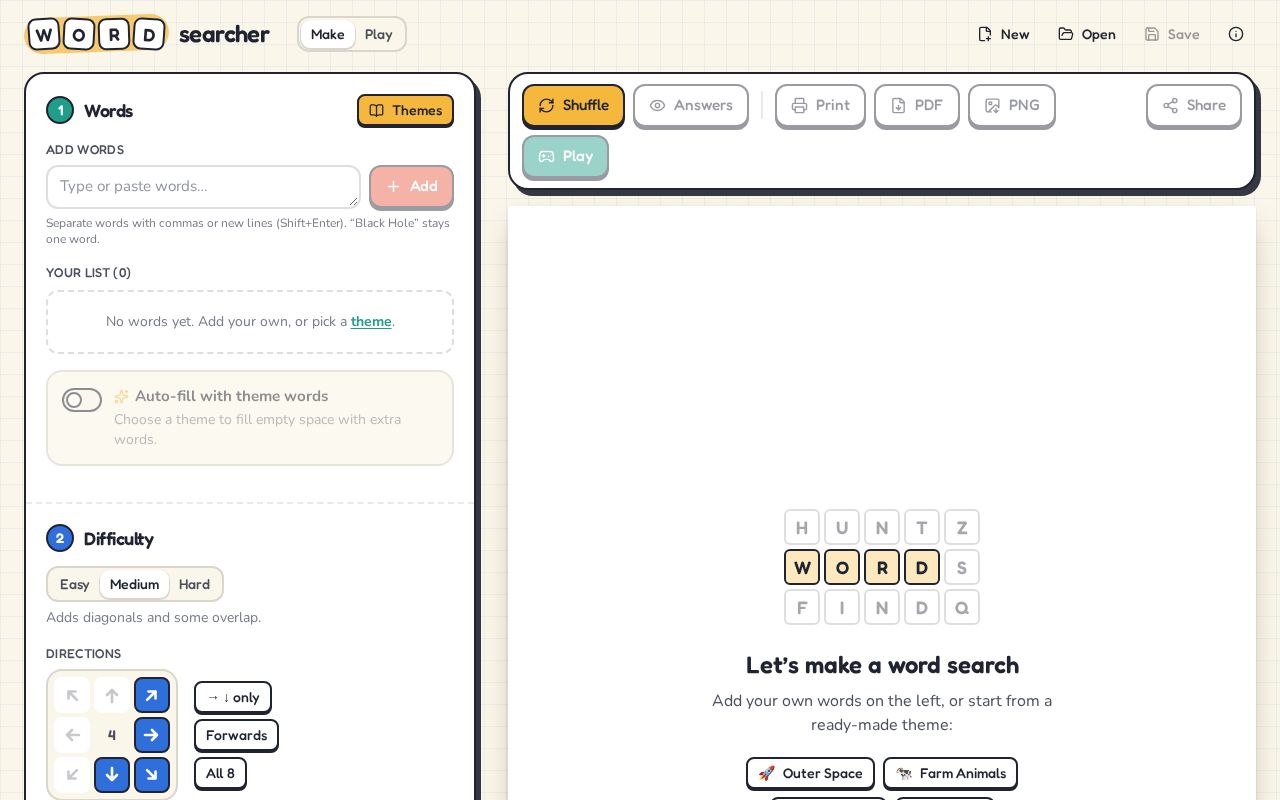The height and width of the screenshot is (800, 1280).
Task: Click the Save option in header
Action: point(1172,34)
